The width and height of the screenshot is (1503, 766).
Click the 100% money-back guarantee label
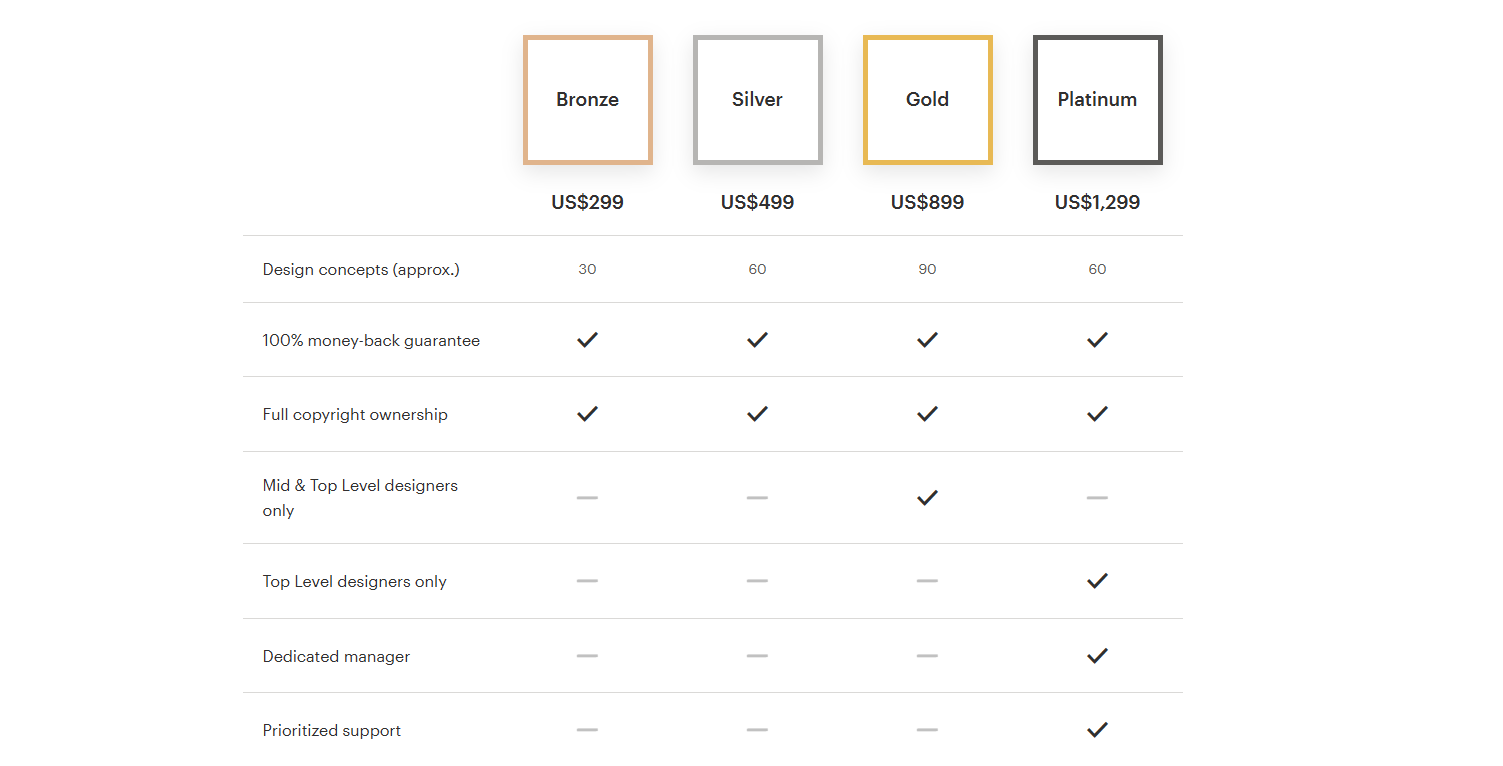click(x=371, y=340)
